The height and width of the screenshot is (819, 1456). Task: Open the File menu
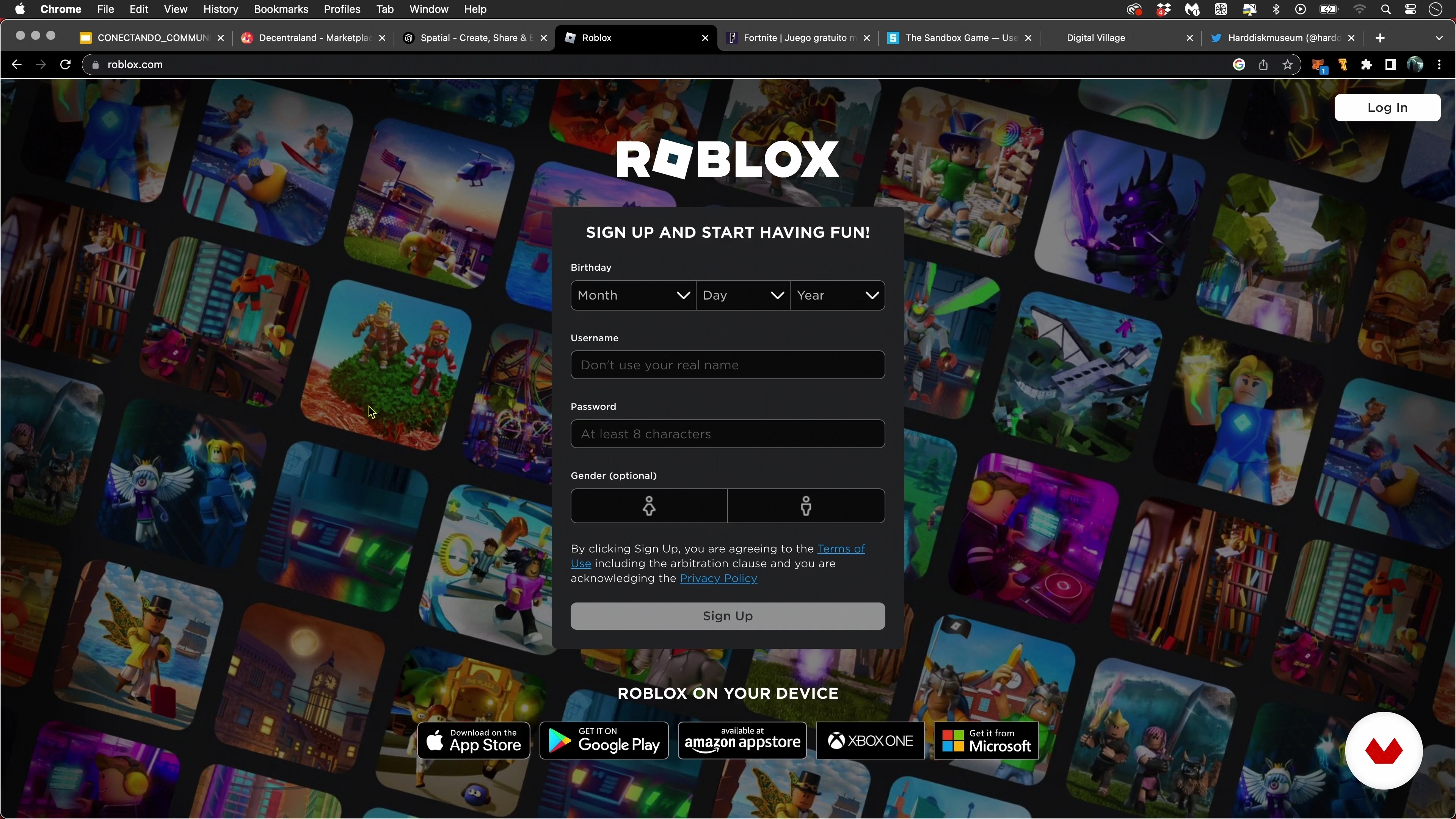pos(105,9)
